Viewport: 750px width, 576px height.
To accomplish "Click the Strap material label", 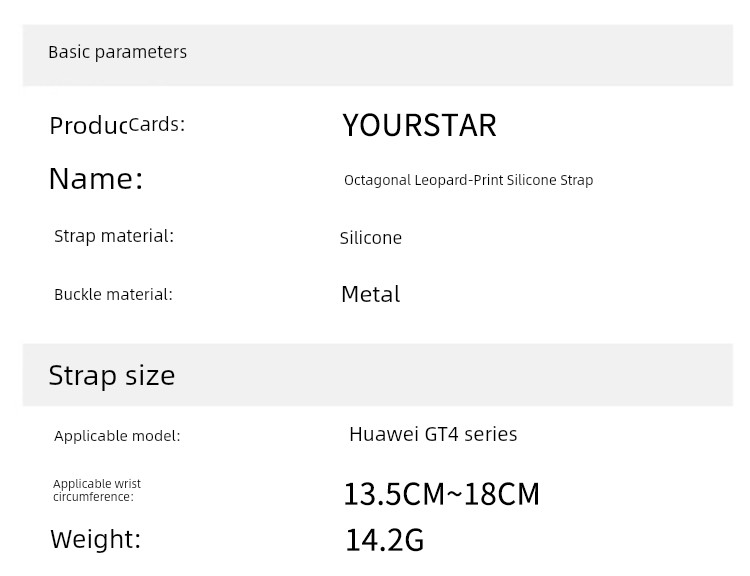I will tap(114, 236).
